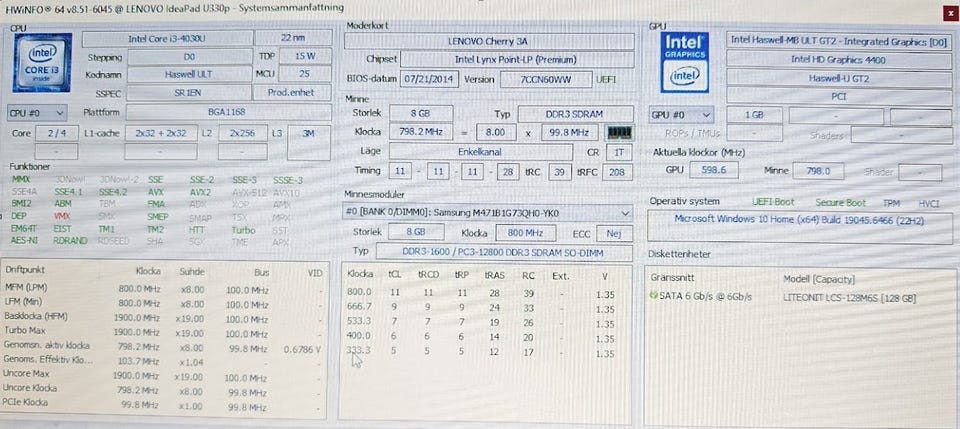
Task: Select Intel Haswell-MB ULT GT2 Integrated Graphics field
Action: pos(839,40)
